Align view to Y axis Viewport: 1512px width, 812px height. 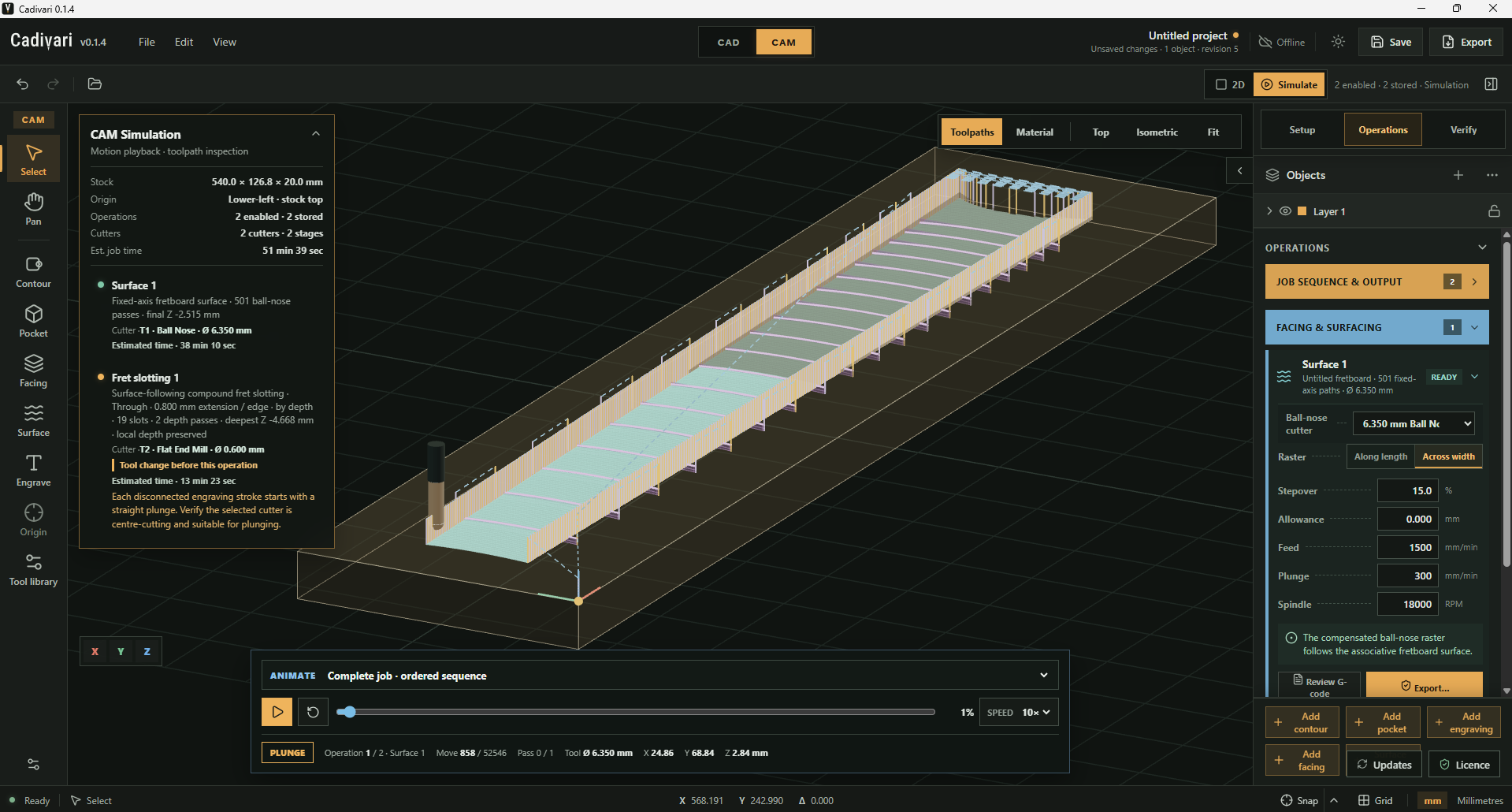[121, 651]
